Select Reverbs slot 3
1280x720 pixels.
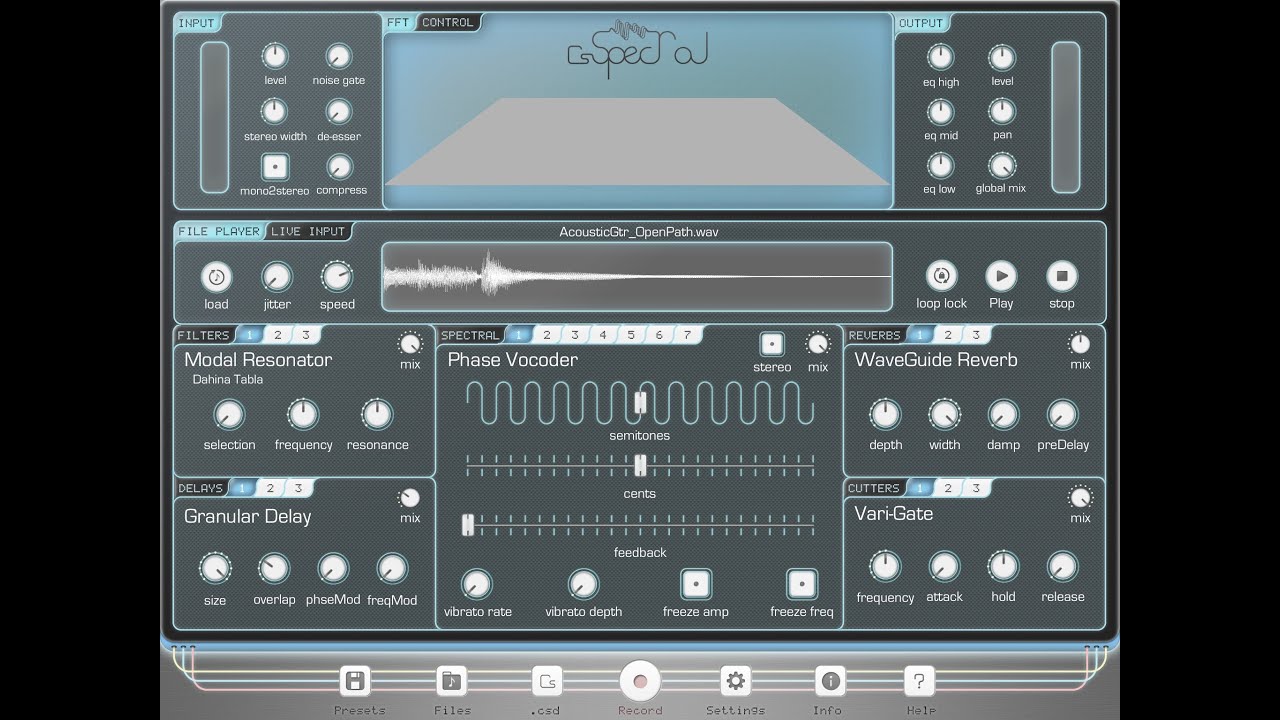(x=976, y=335)
